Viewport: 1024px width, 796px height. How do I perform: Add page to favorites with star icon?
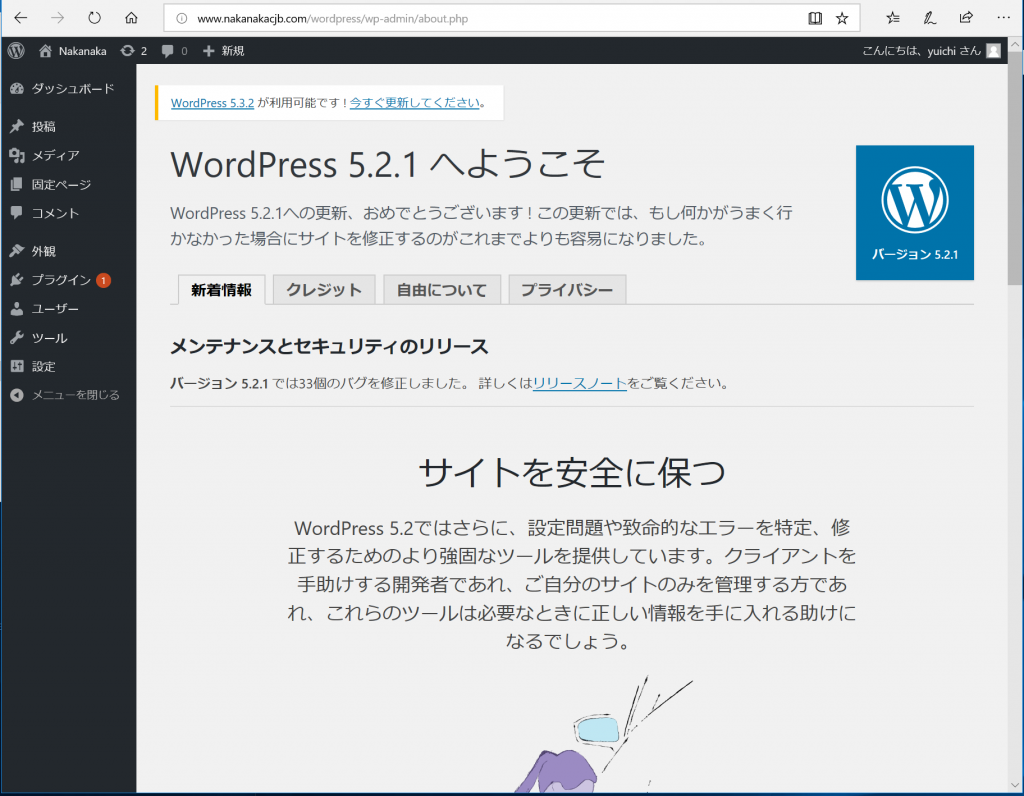click(842, 18)
